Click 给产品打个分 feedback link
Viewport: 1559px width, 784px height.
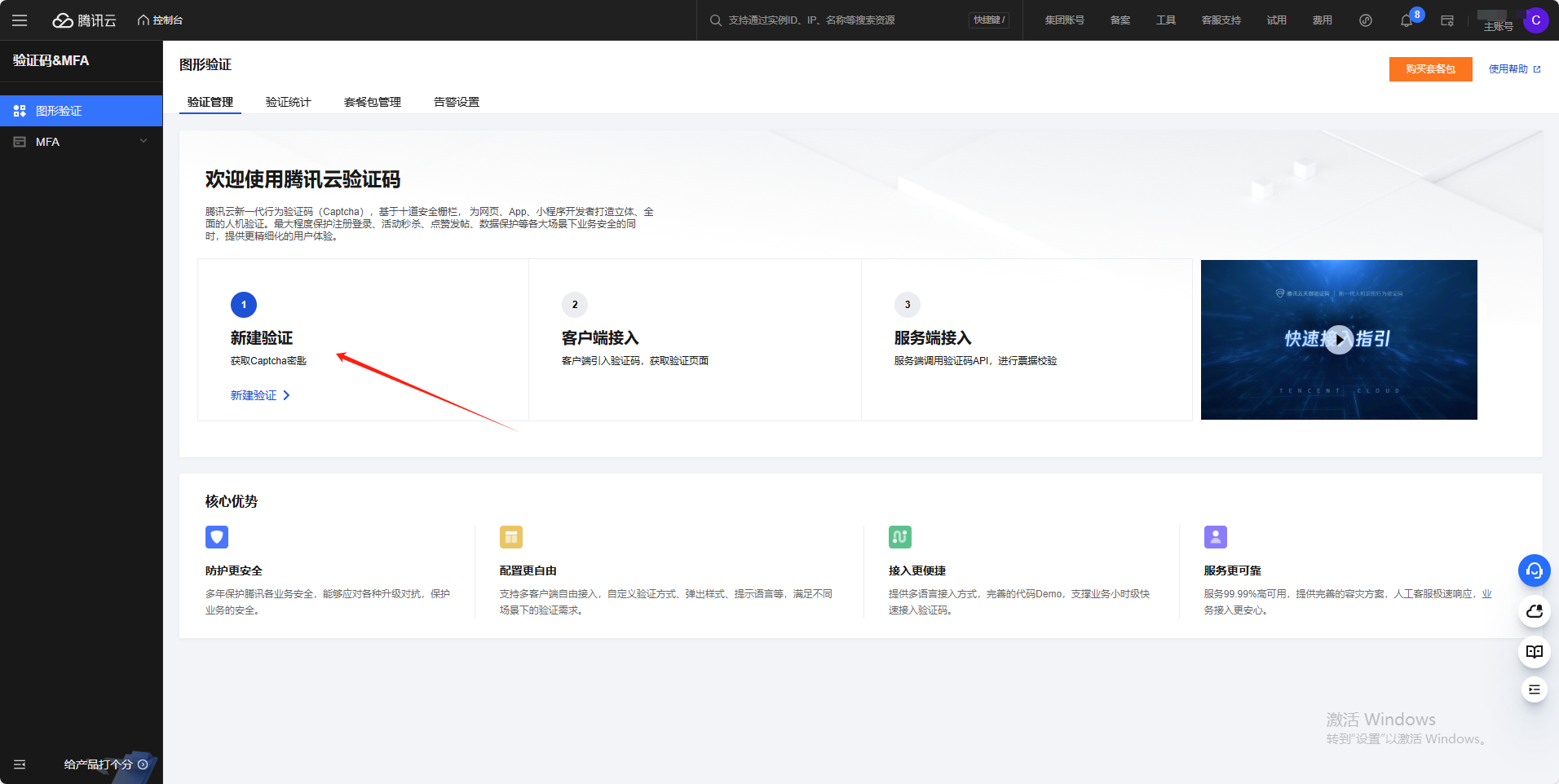coord(106,764)
